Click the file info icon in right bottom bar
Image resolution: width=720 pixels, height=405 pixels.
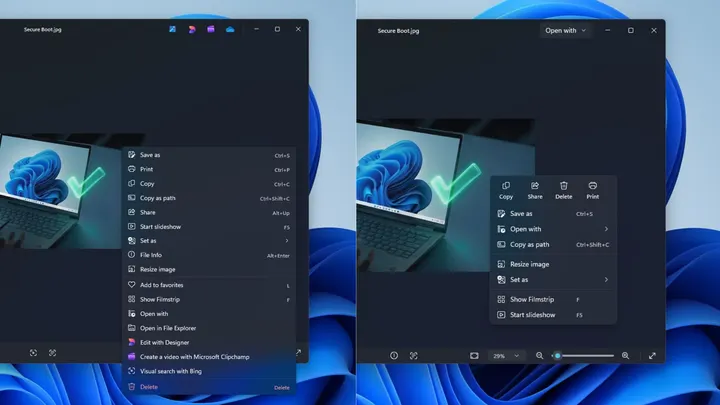pos(394,355)
